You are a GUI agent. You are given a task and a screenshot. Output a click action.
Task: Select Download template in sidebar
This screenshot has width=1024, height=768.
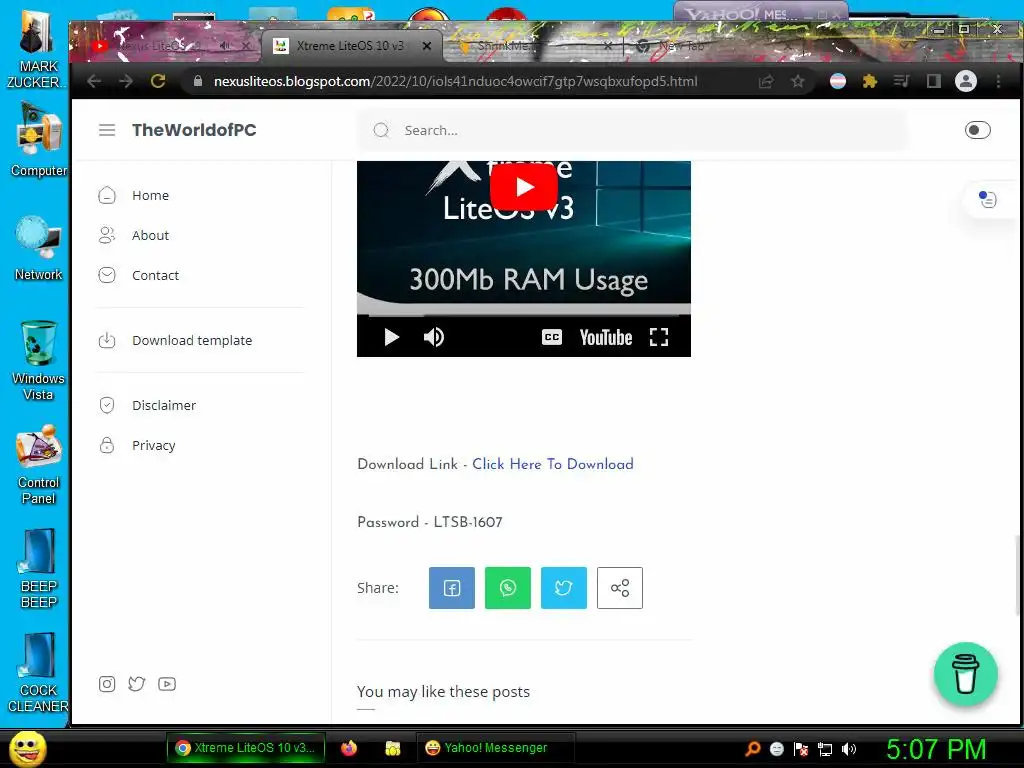click(192, 340)
